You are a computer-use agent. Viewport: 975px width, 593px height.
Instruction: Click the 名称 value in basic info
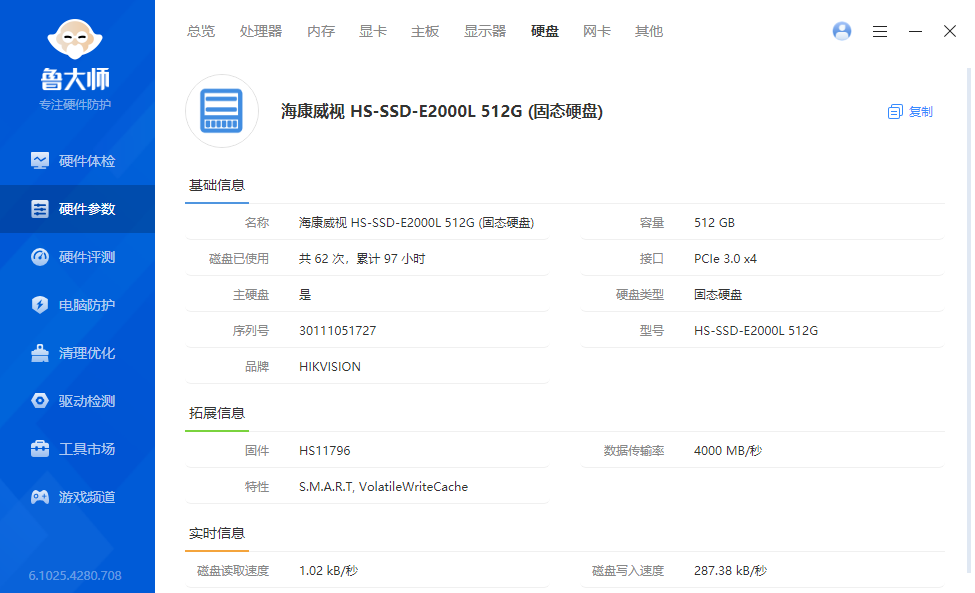pyautogui.click(x=417, y=223)
